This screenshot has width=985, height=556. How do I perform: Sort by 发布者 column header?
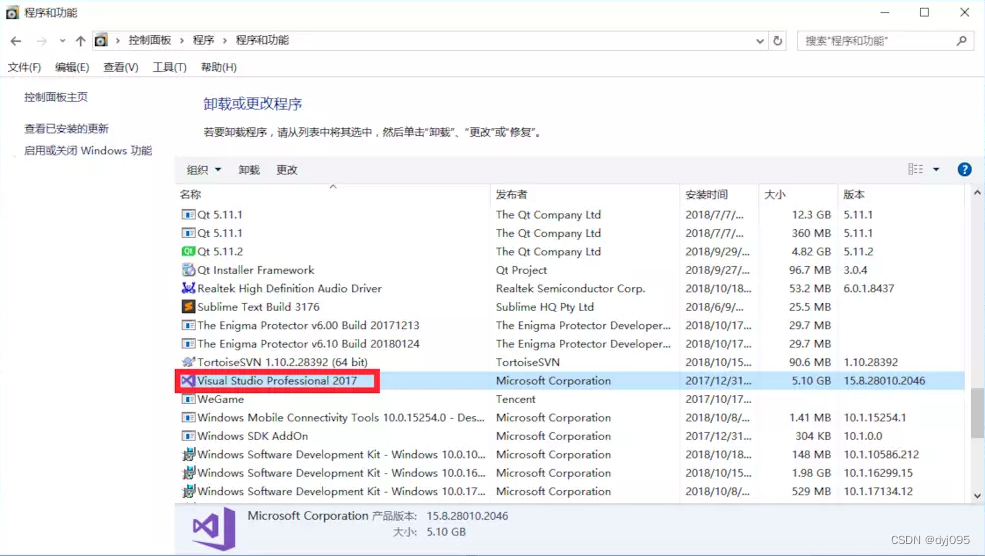pos(511,195)
